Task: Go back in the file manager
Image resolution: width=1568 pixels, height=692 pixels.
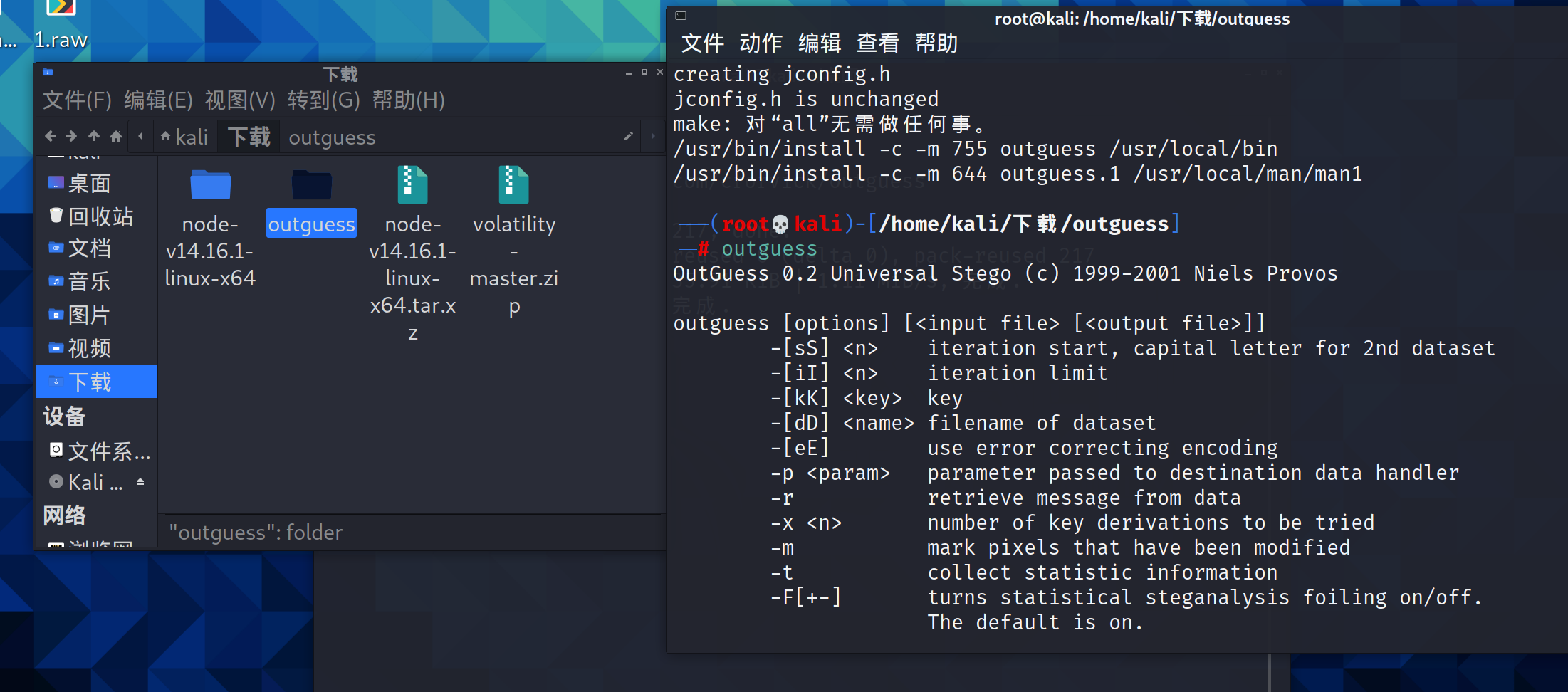Action: click(50, 136)
